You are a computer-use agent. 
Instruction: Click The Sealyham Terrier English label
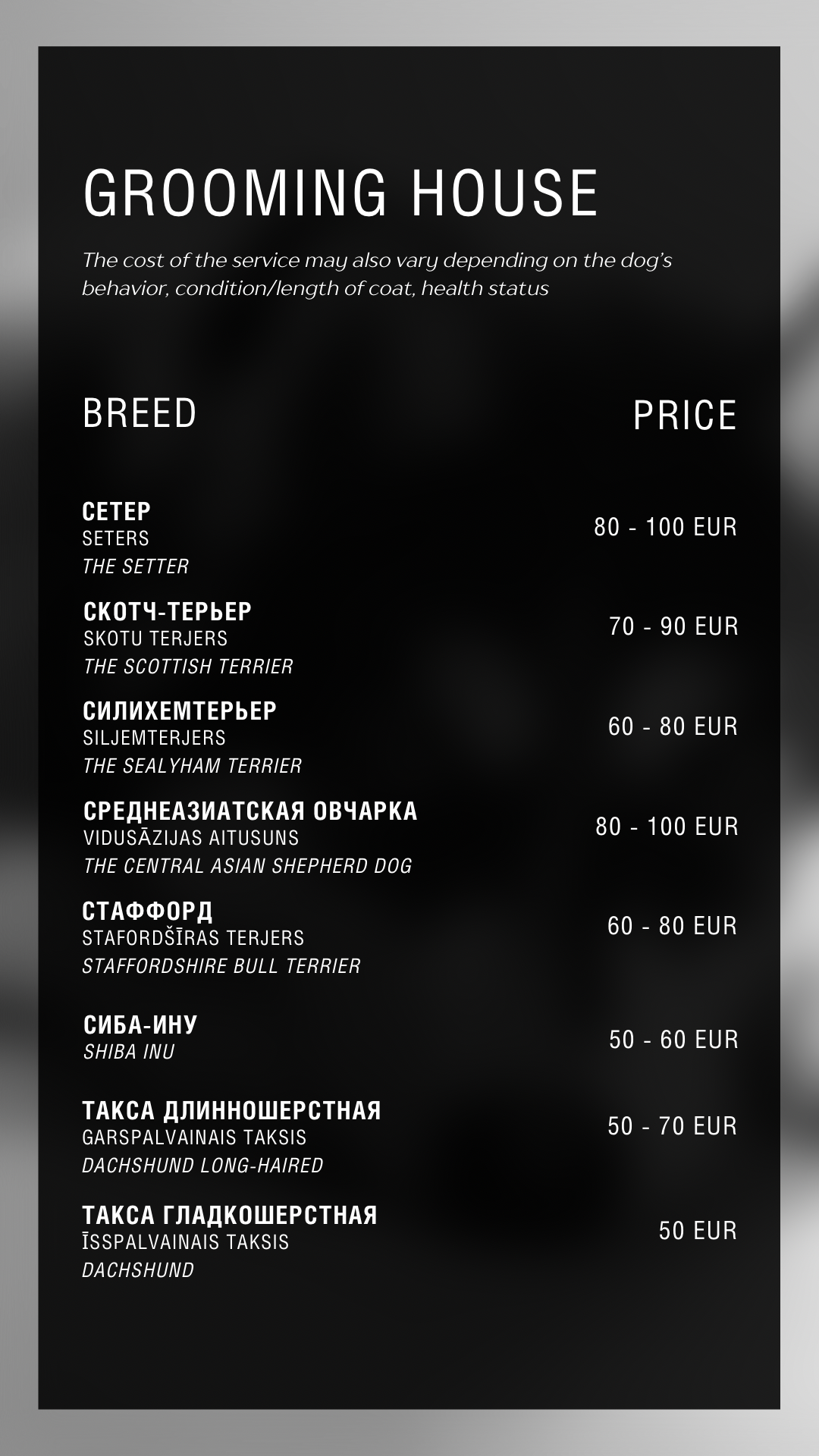pyautogui.click(x=193, y=766)
